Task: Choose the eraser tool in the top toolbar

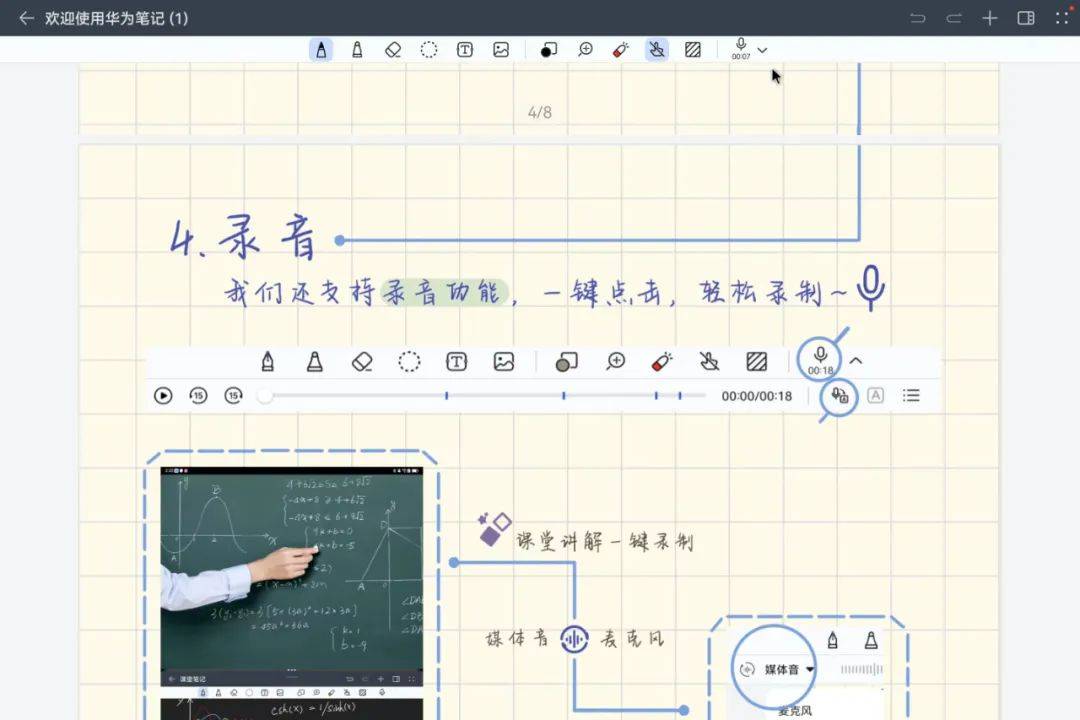Action: coord(393,50)
